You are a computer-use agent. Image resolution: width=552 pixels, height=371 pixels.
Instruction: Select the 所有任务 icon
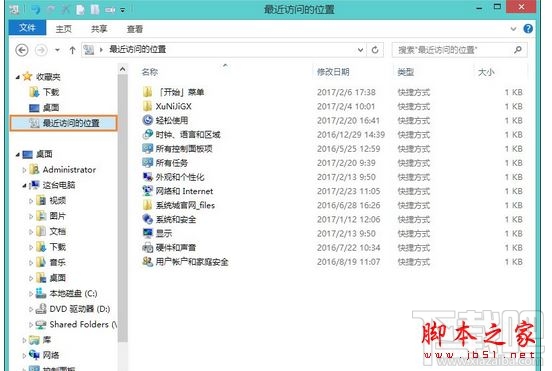tap(148, 163)
